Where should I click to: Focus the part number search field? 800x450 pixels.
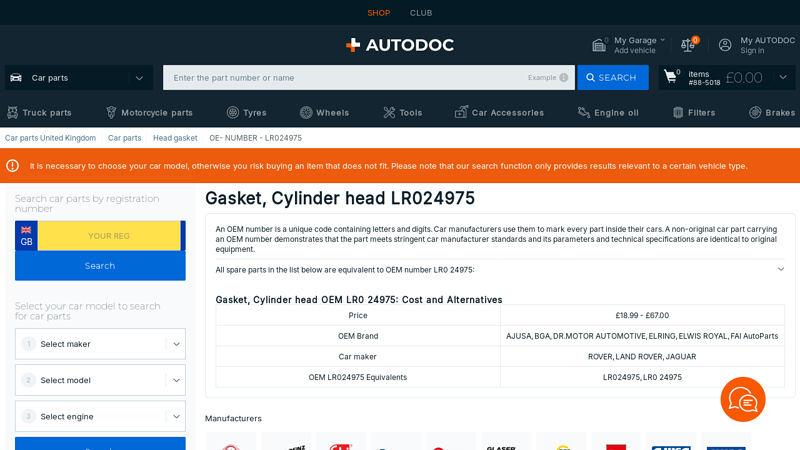(368, 78)
